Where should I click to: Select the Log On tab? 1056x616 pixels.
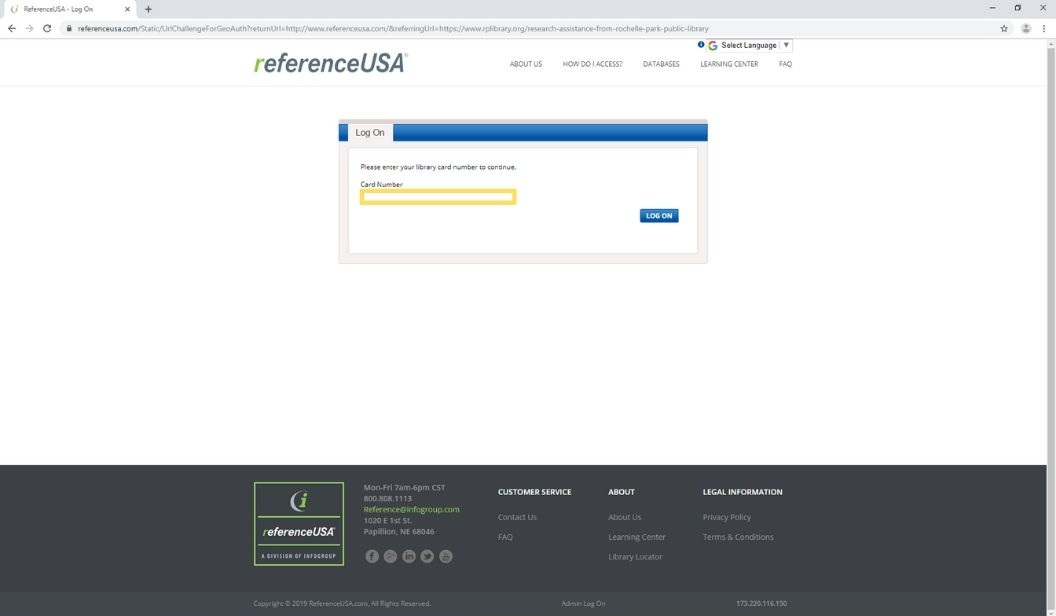[x=370, y=133]
